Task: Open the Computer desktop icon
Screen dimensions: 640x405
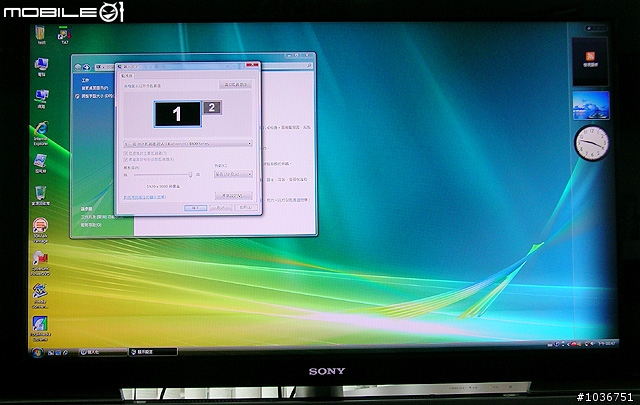Action: click(x=41, y=67)
